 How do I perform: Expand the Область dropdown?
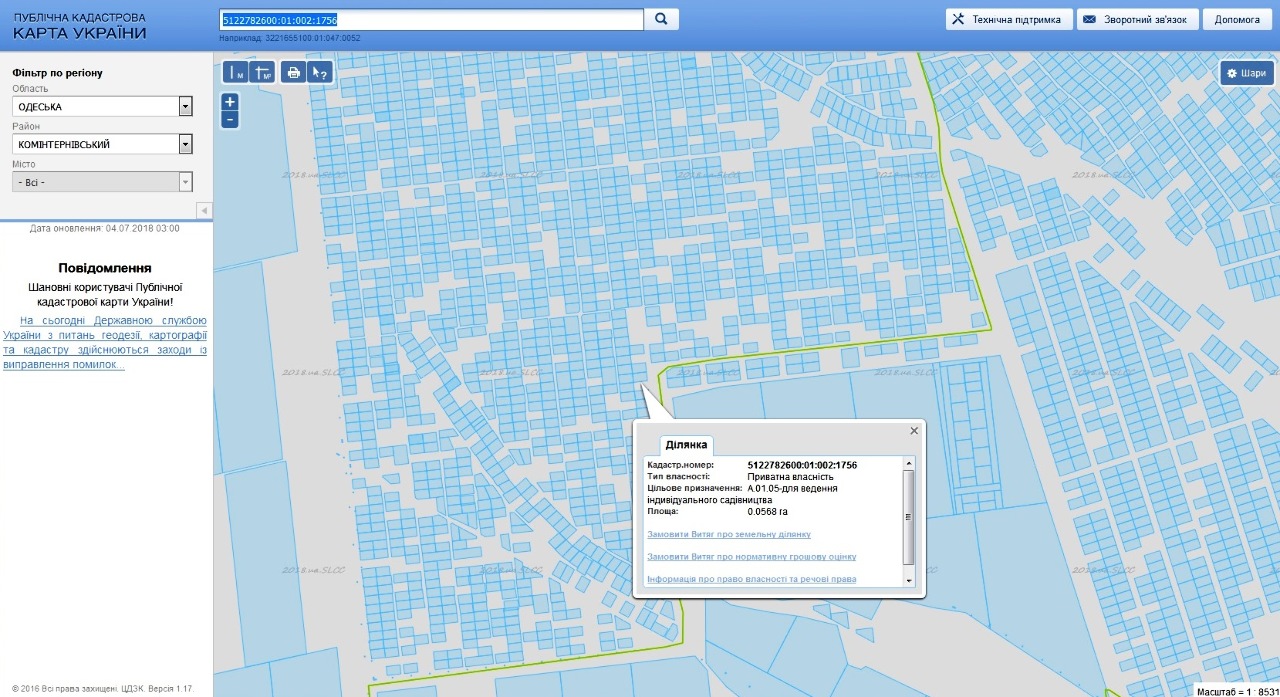point(185,107)
